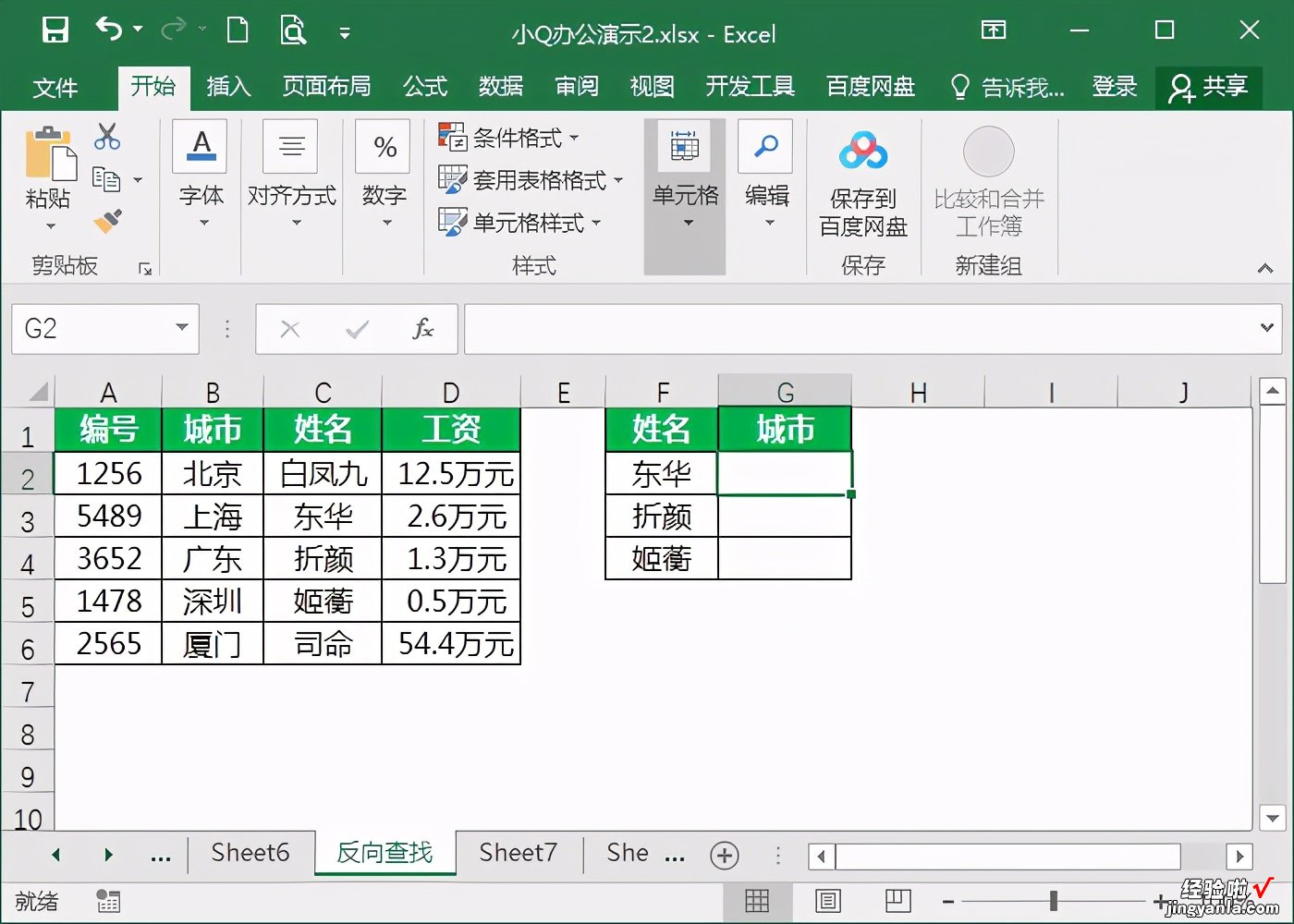
Task: Click the Copy icon in clipboard group
Action: pyautogui.click(x=106, y=179)
